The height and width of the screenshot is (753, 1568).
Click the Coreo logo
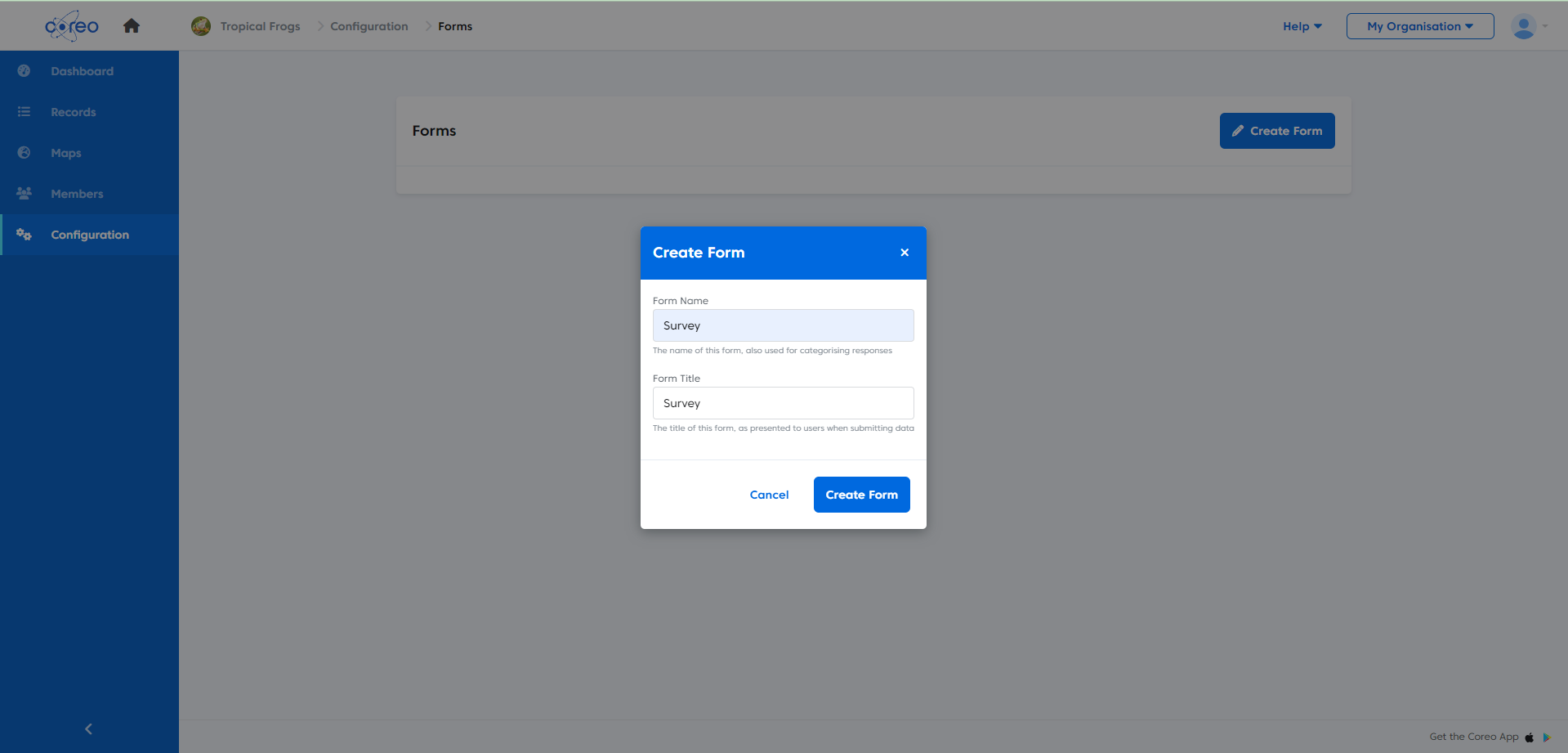71,25
